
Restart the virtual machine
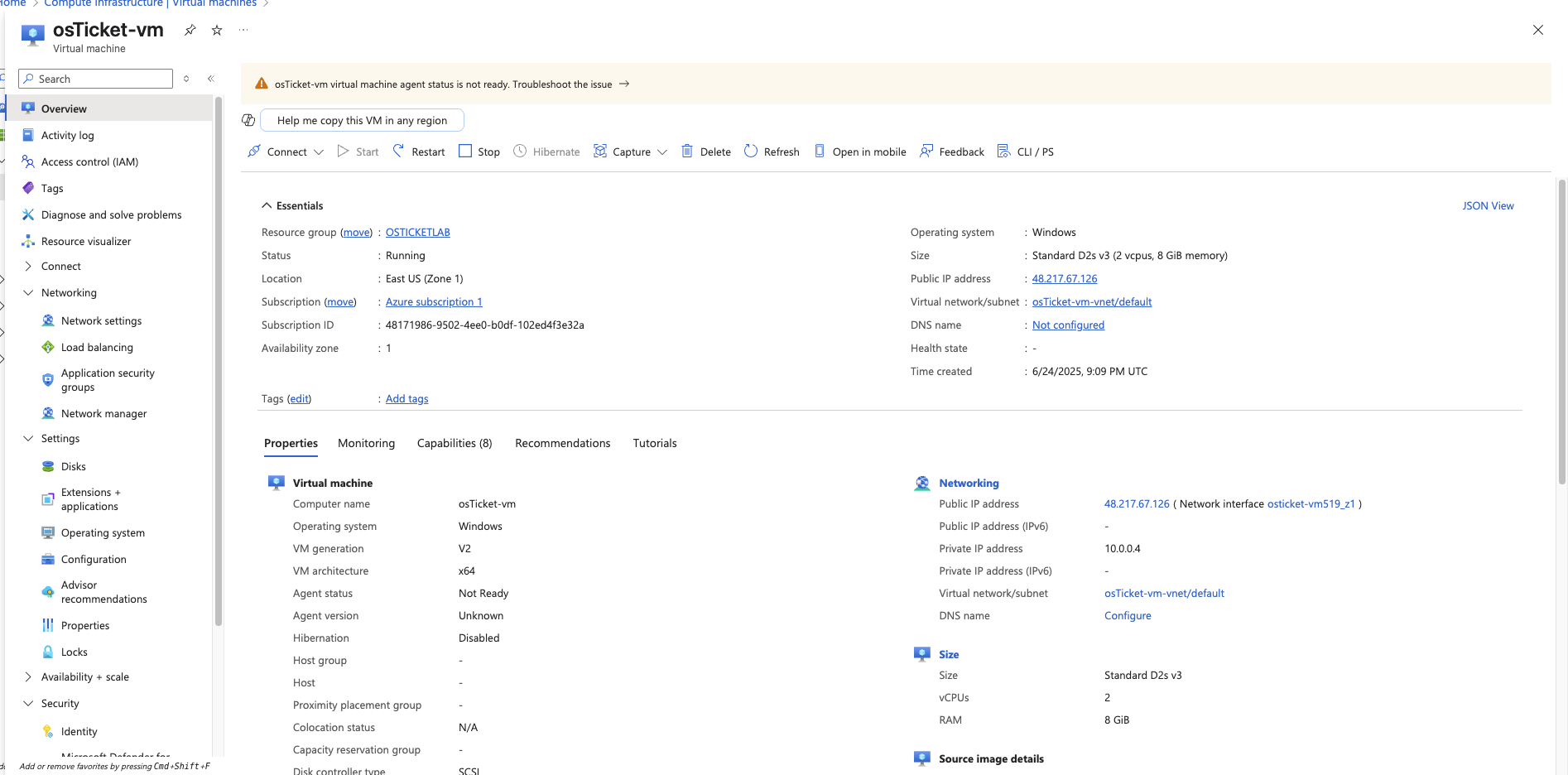click(419, 152)
